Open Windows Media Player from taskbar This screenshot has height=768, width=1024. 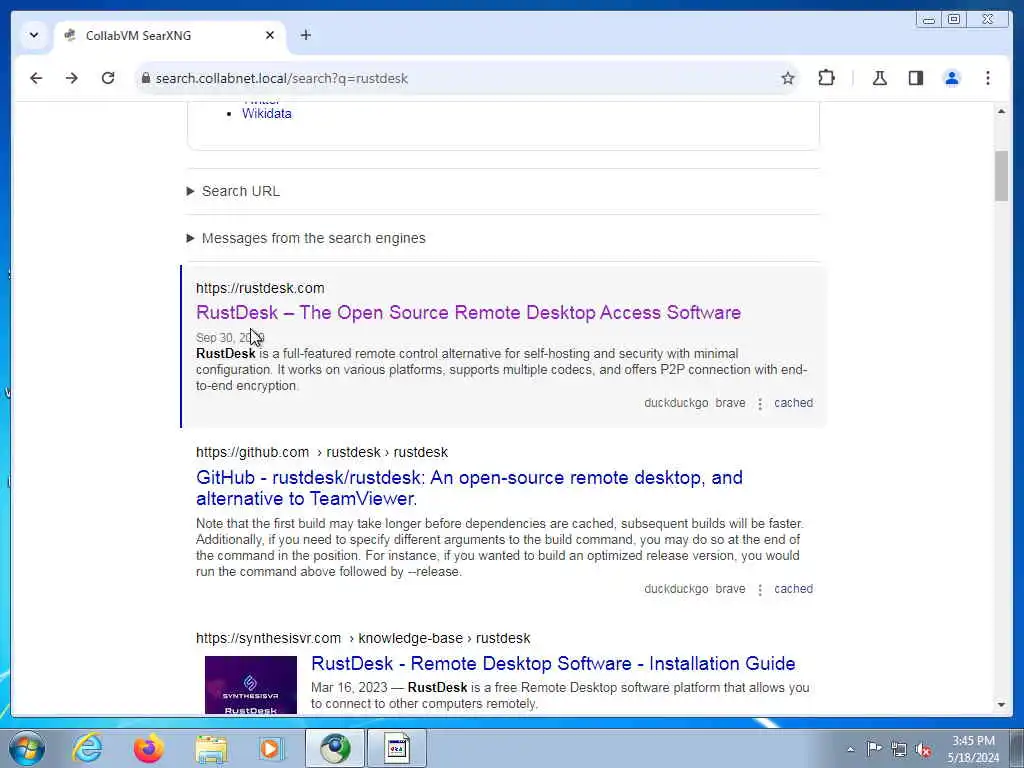[x=271, y=748]
